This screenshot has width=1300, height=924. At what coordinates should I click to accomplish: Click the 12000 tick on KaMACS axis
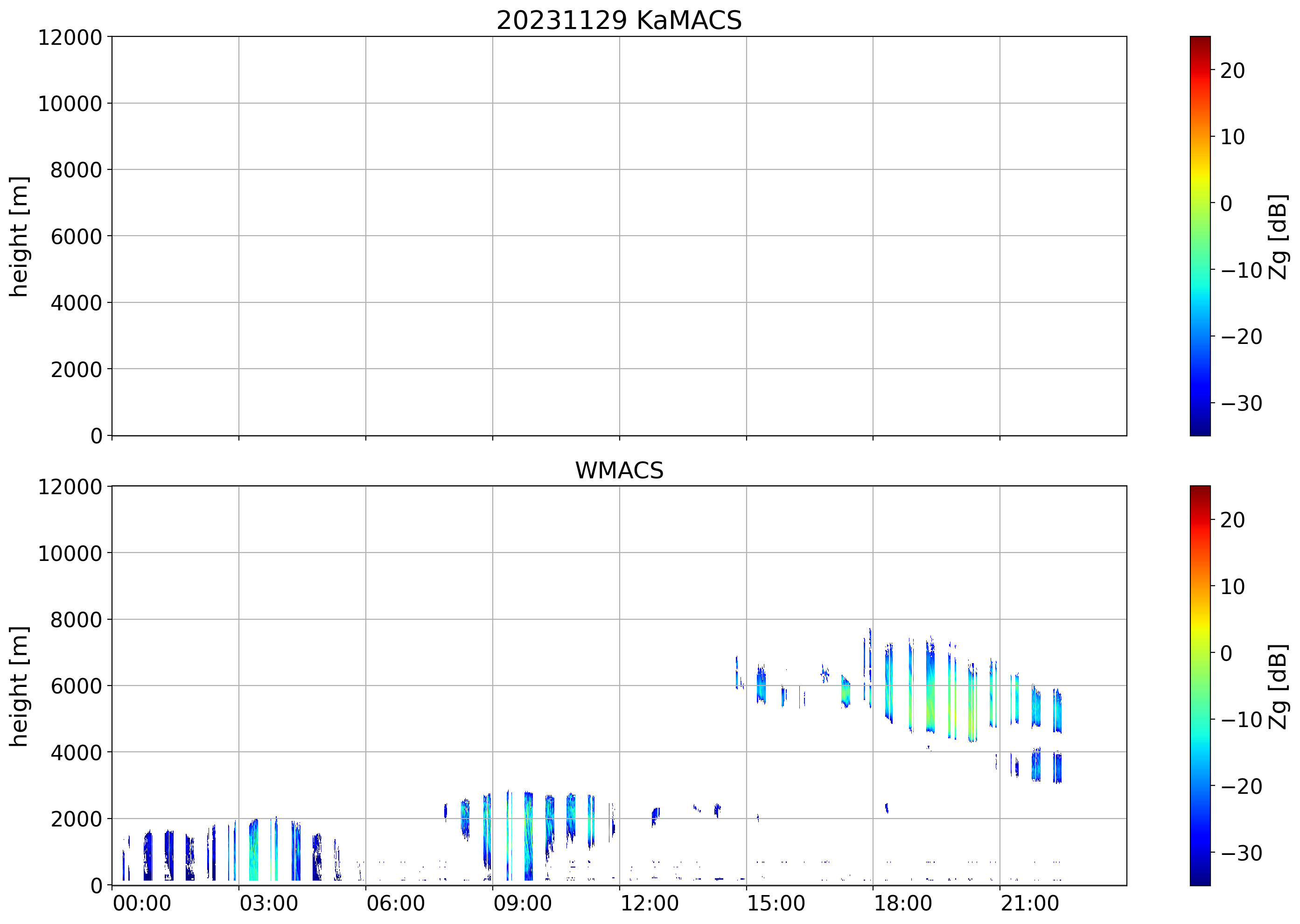point(70,37)
